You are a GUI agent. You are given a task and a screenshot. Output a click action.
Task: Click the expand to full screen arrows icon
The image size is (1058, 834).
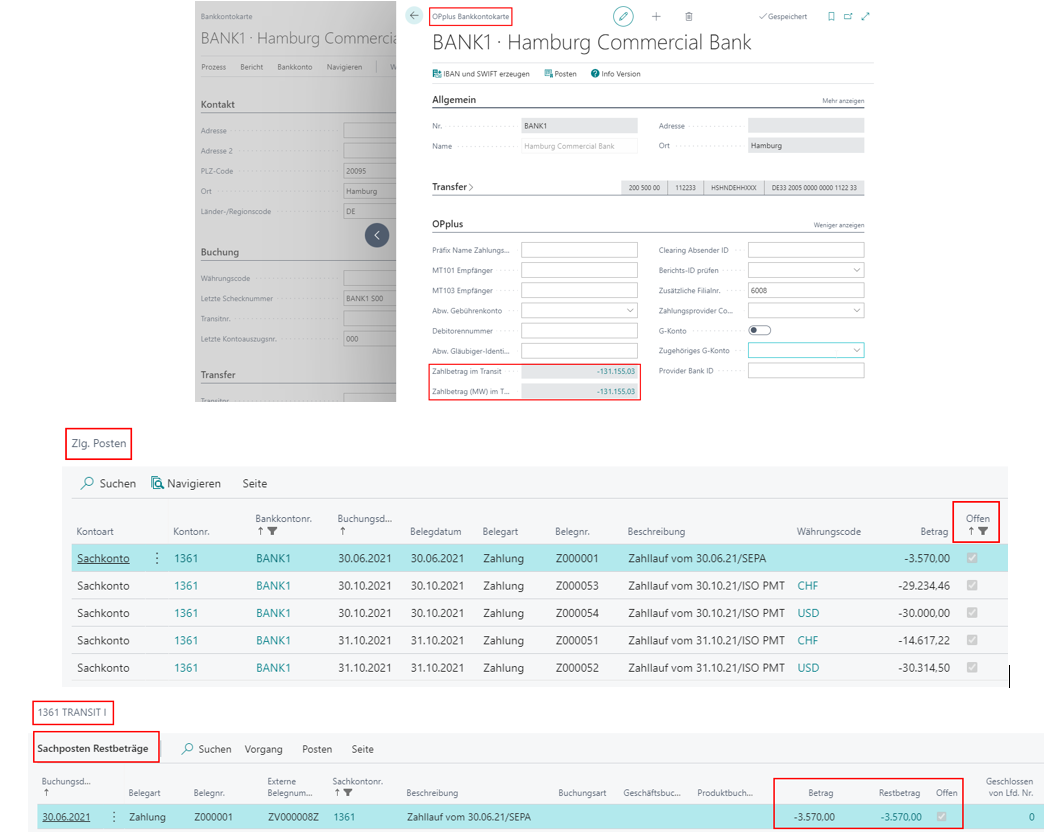pyautogui.click(x=866, y=16)
